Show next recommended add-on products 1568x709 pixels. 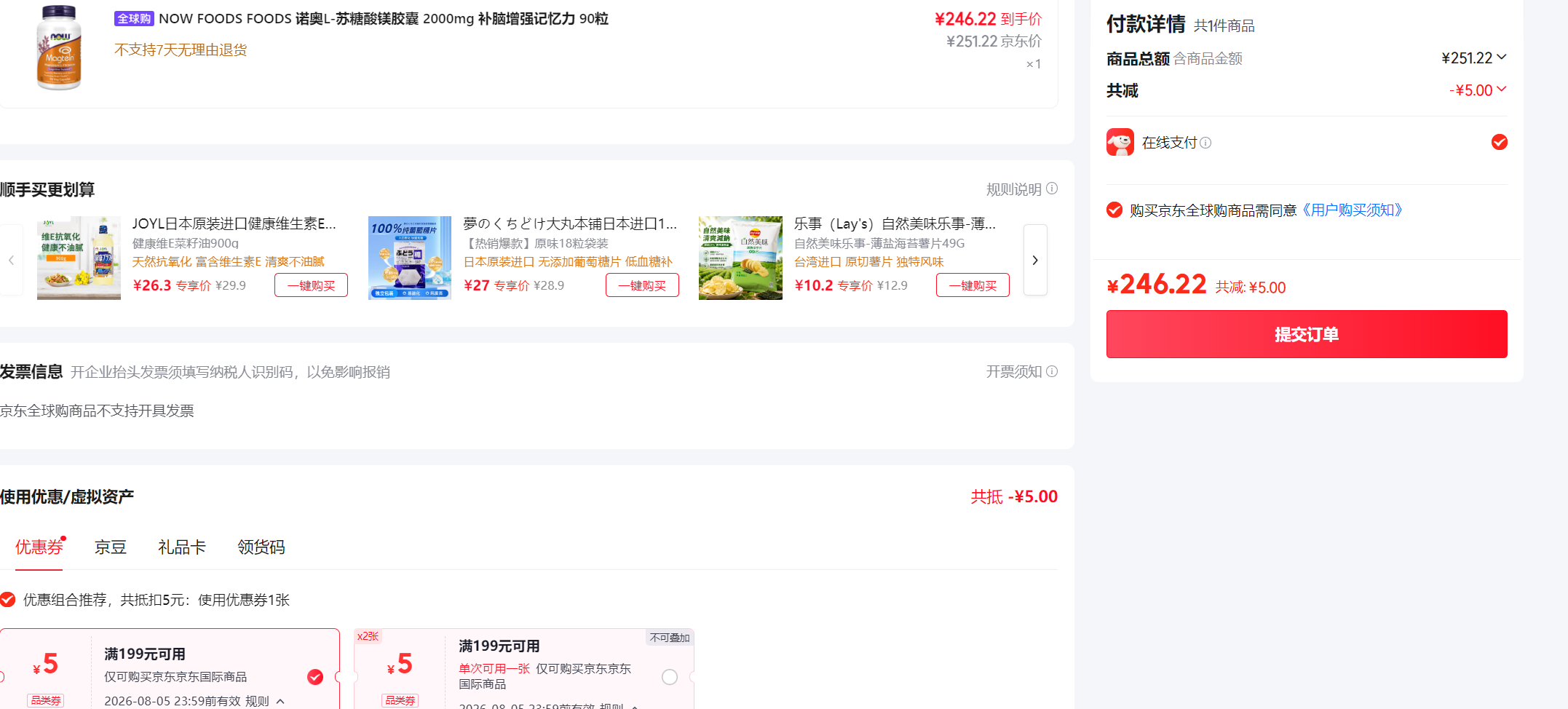pyautogui.click(x=1035, y=260)
